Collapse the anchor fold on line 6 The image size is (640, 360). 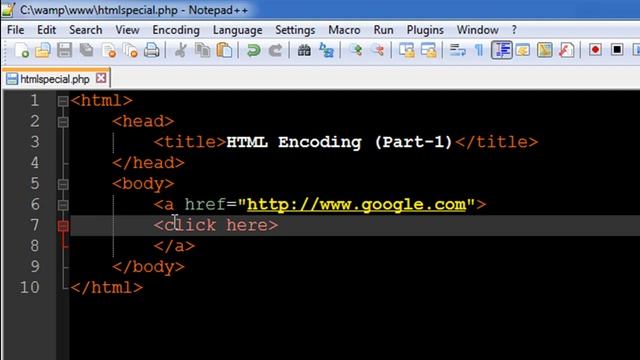pyautogui.click(x=63, y=205)
